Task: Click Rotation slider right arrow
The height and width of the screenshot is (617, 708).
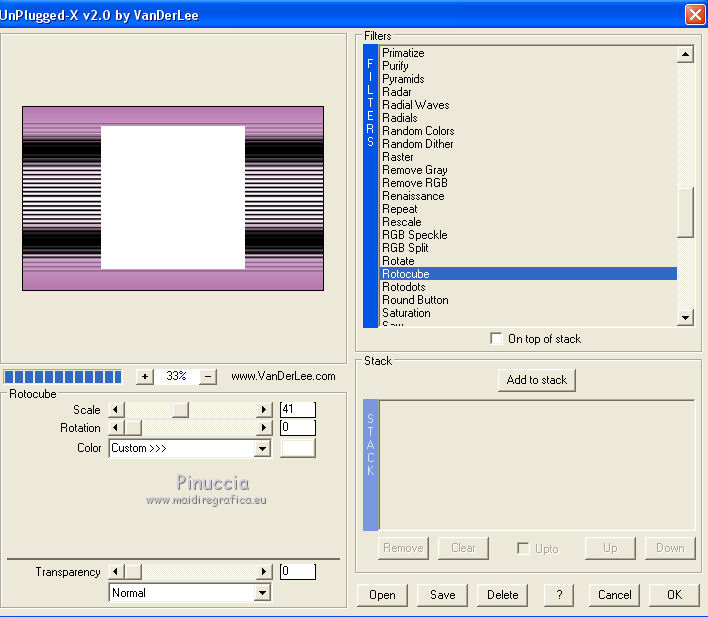Action: tap(264, 427)
